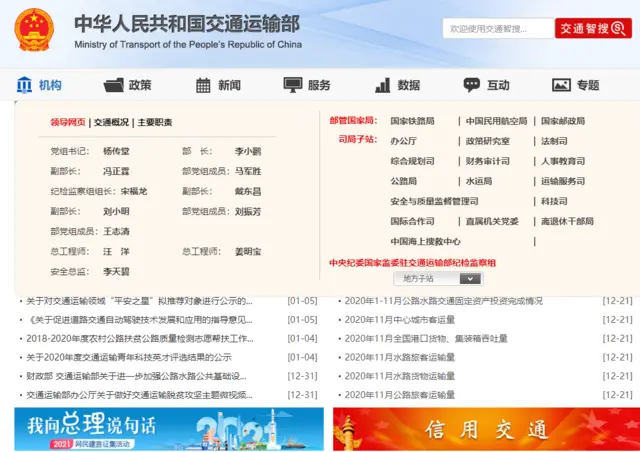
Task: Expand the 地方子站 dropdown
Action: 438,278
